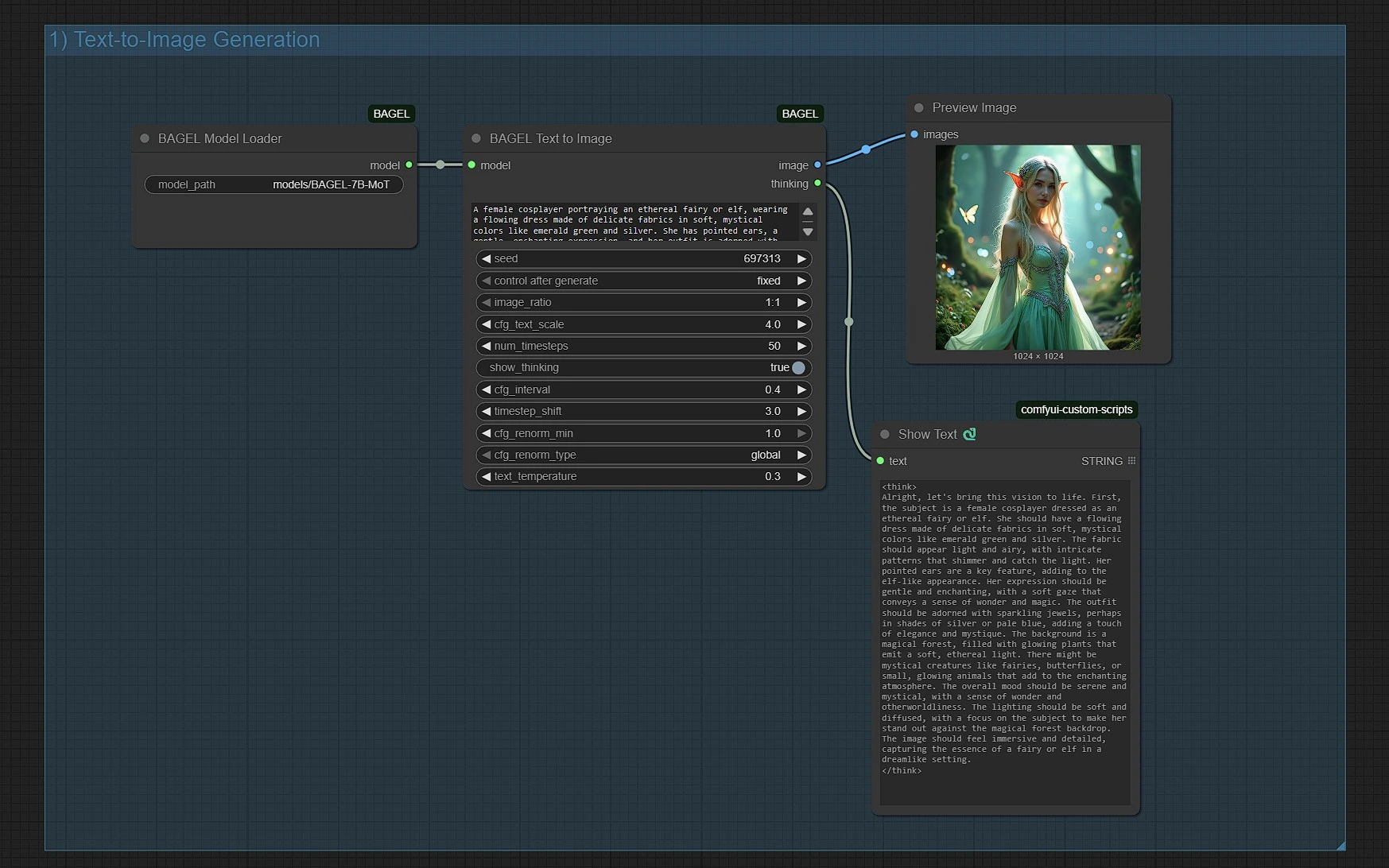1389x868 pixels.
Task: Click the BAGEL badge above Model Loader
Action: pos(391,114)
